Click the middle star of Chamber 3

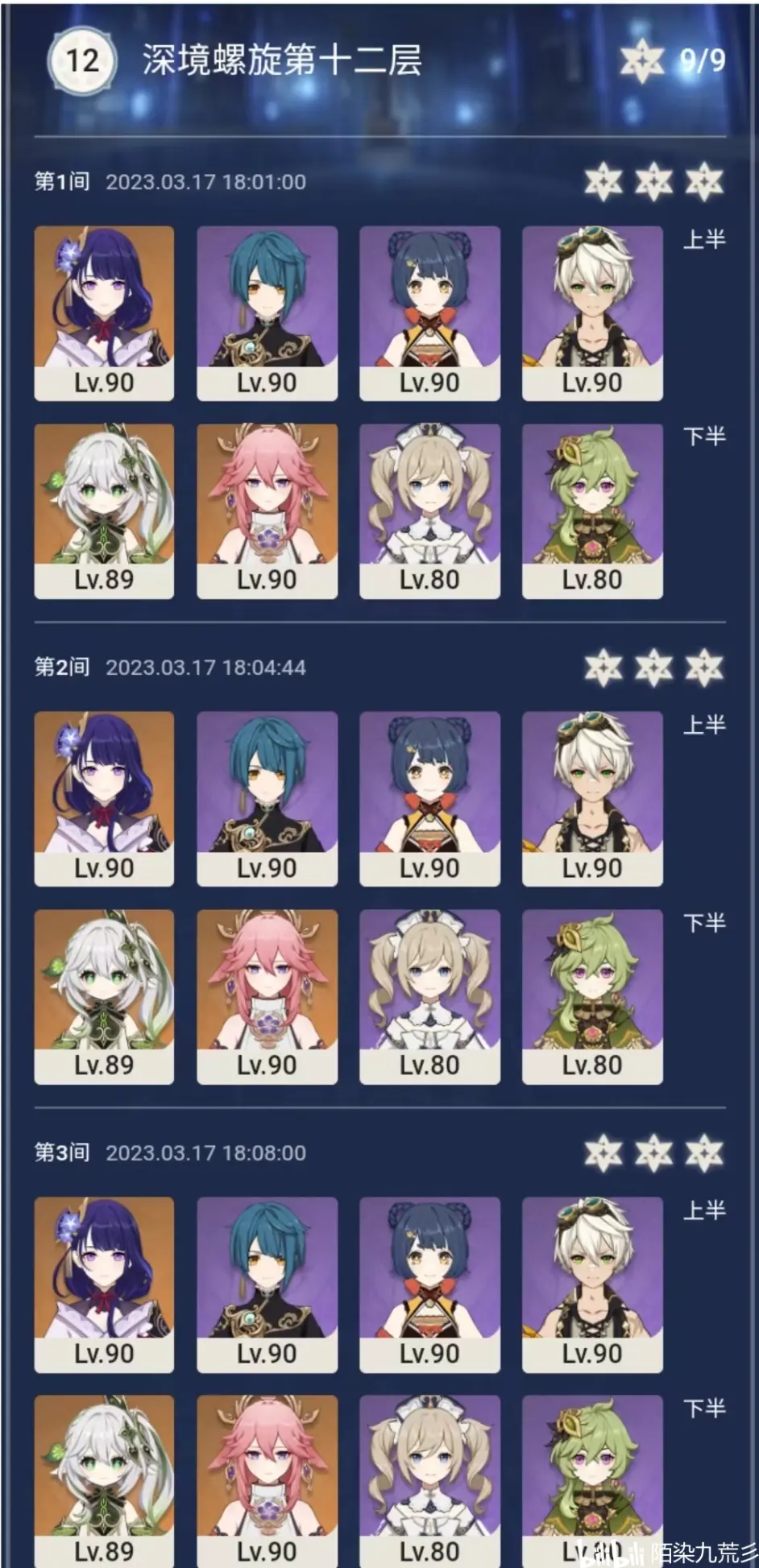pyautogui.click(x=653, y=1153)
